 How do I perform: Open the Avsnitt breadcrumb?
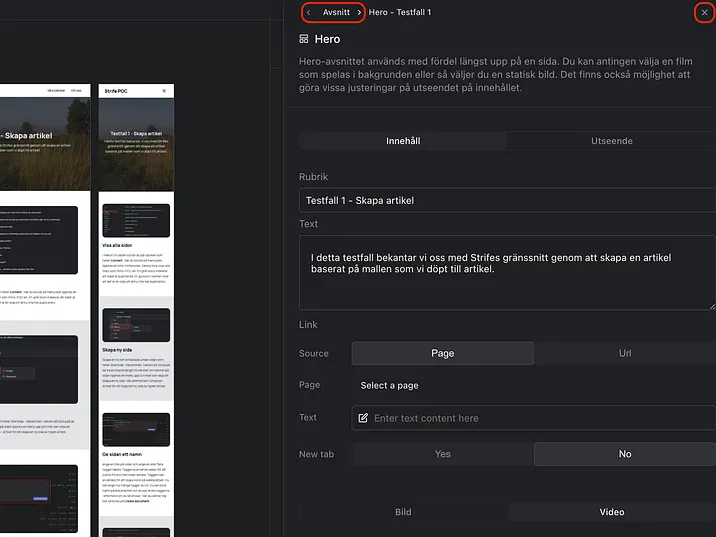(x=335, y=12)
